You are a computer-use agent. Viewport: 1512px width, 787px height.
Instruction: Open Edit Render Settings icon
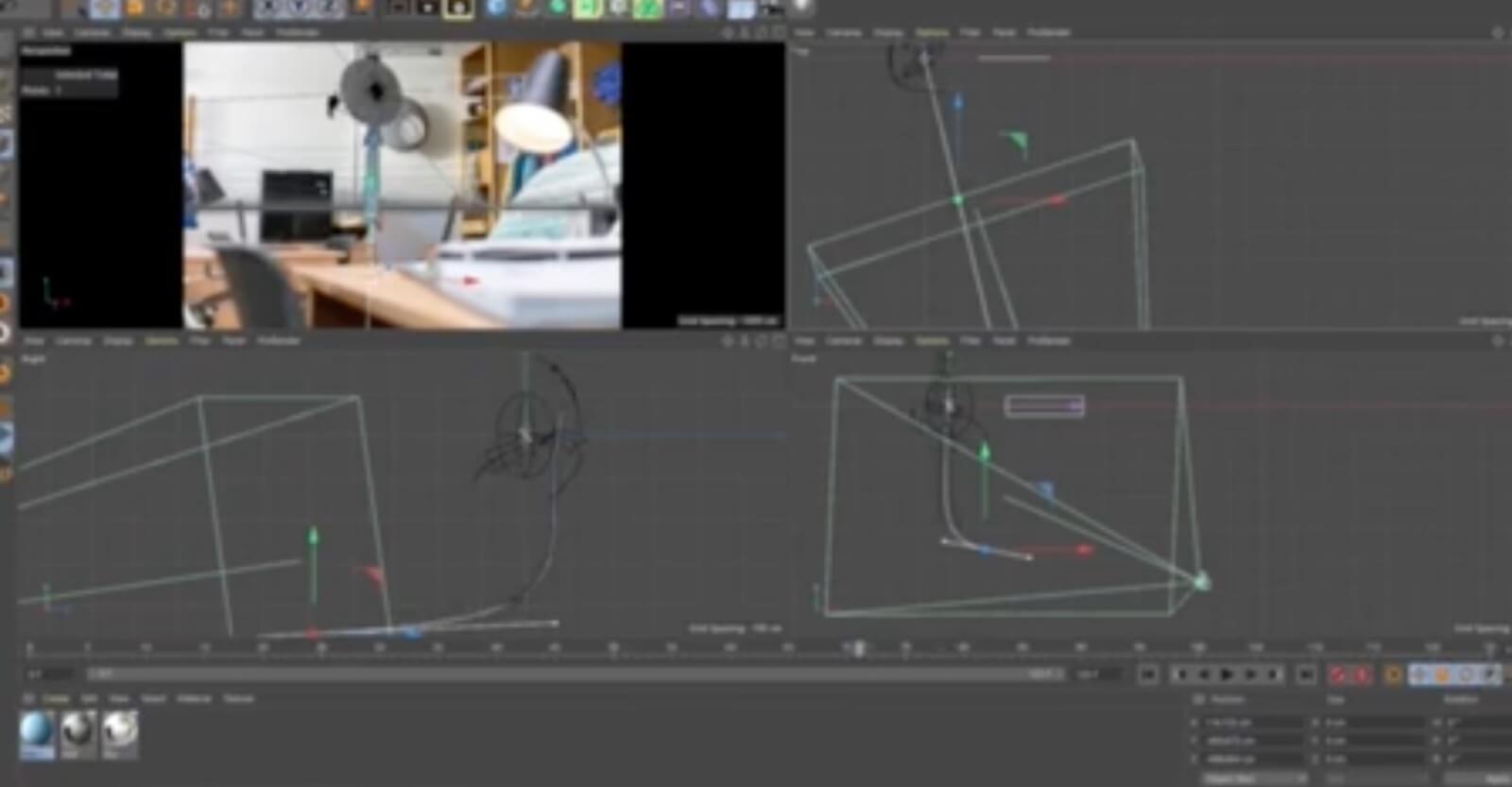(459, 9)
